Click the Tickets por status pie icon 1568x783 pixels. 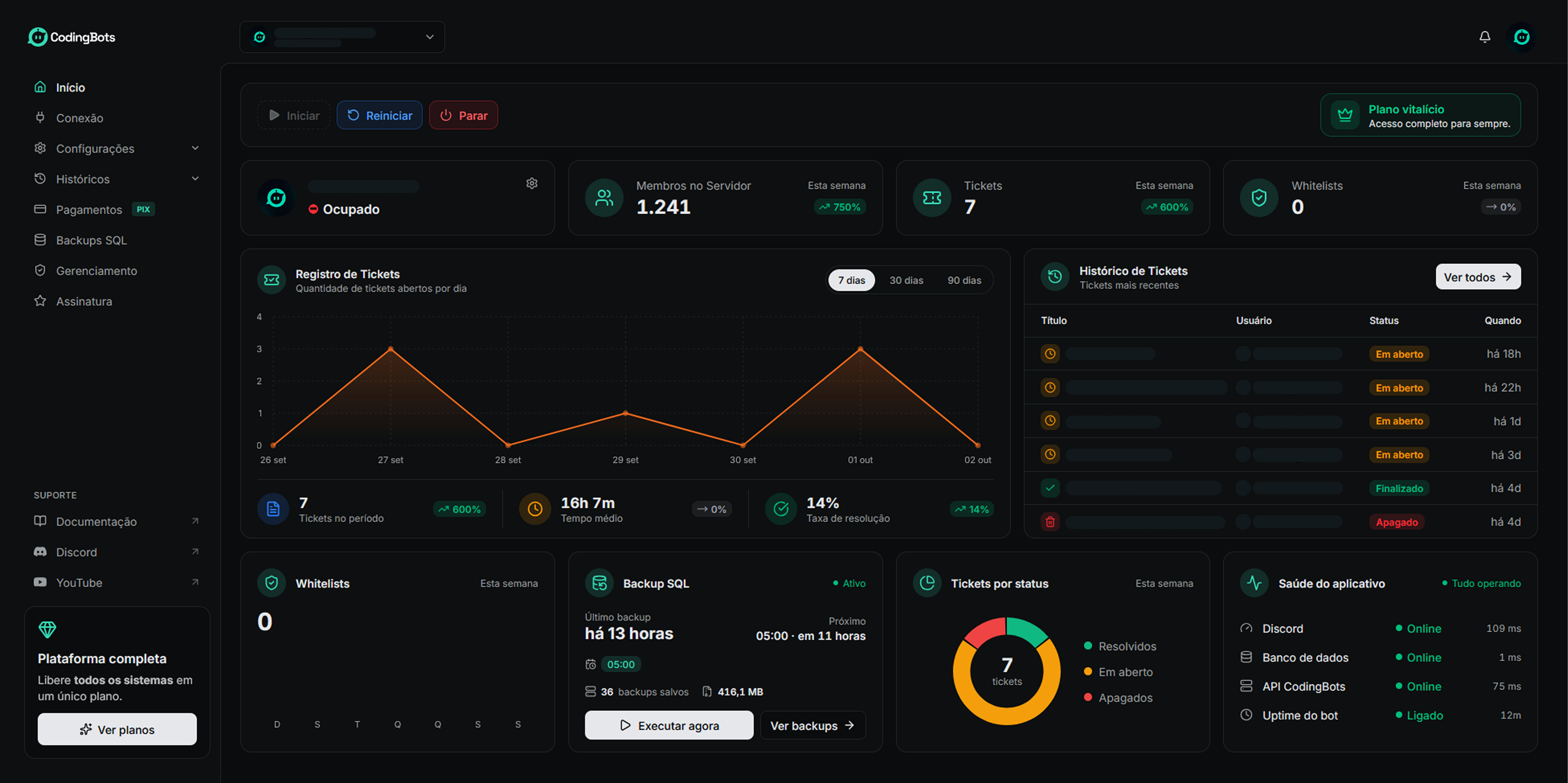coord(926,583)
